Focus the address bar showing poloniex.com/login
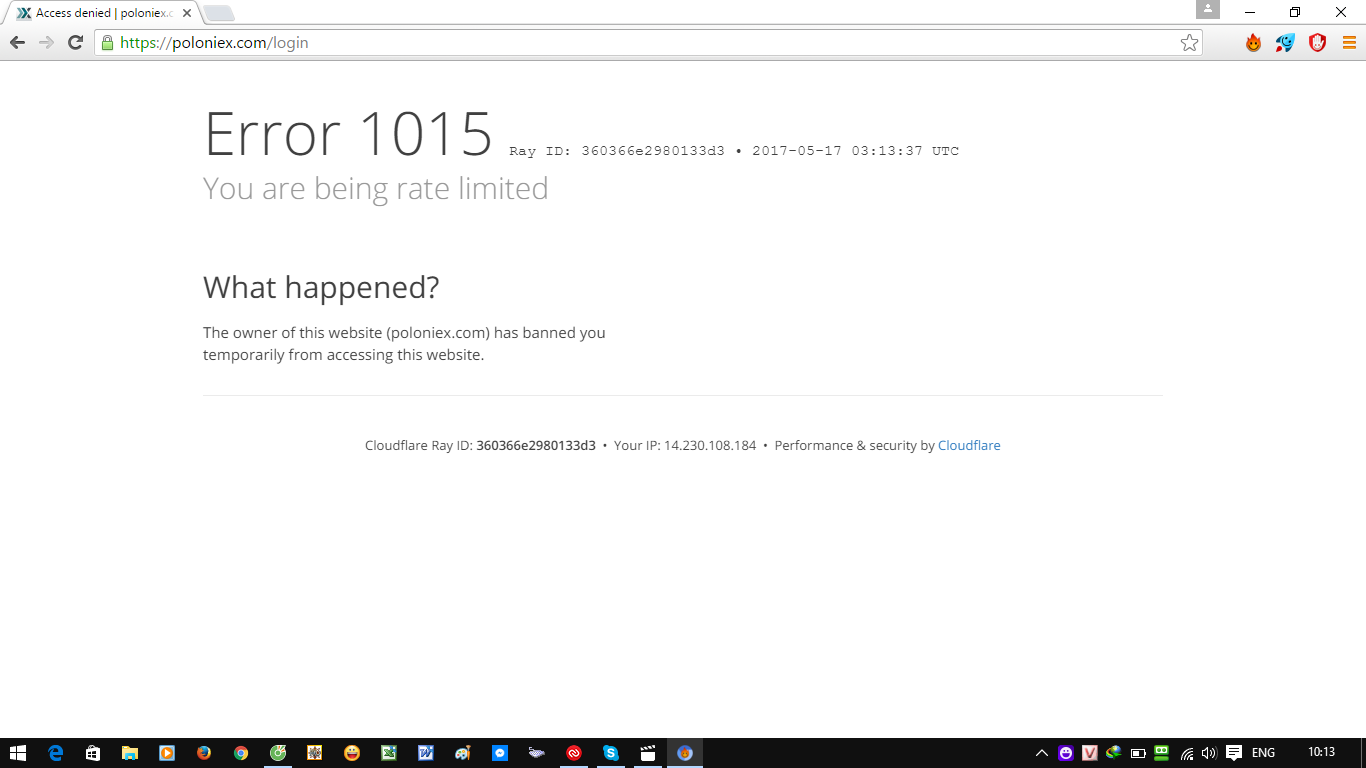Viewport: 1366px width, 768px height. pos(648,43)
